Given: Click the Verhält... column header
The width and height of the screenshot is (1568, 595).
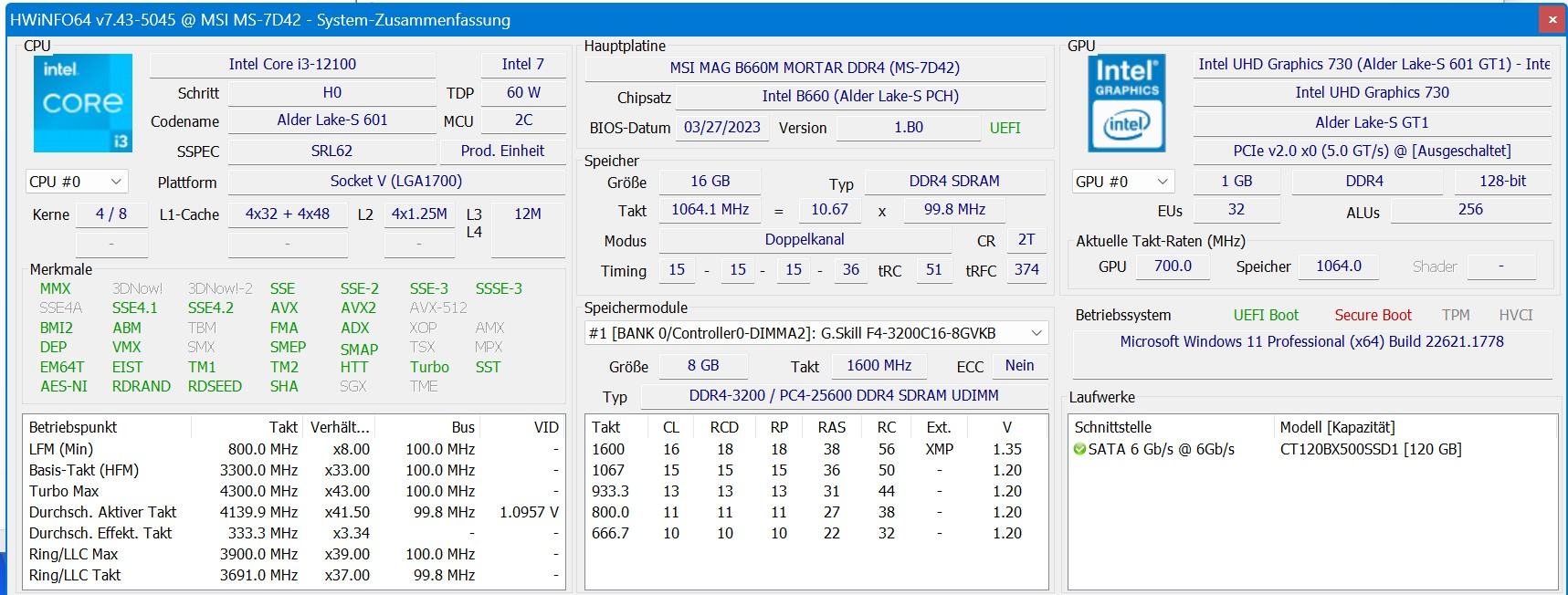Looking at the screenshot, I should coord(340,427).
